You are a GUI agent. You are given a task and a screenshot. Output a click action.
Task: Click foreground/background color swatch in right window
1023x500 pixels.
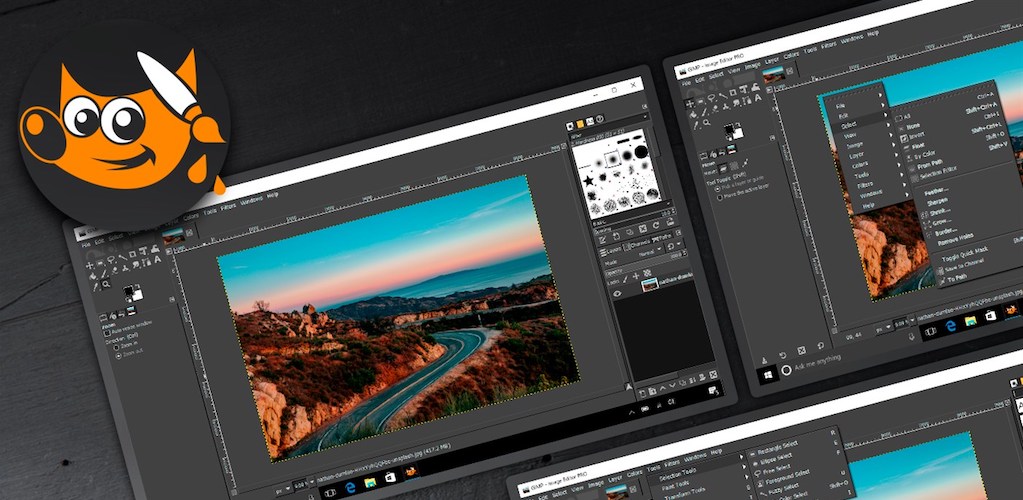tap(734, 132)
